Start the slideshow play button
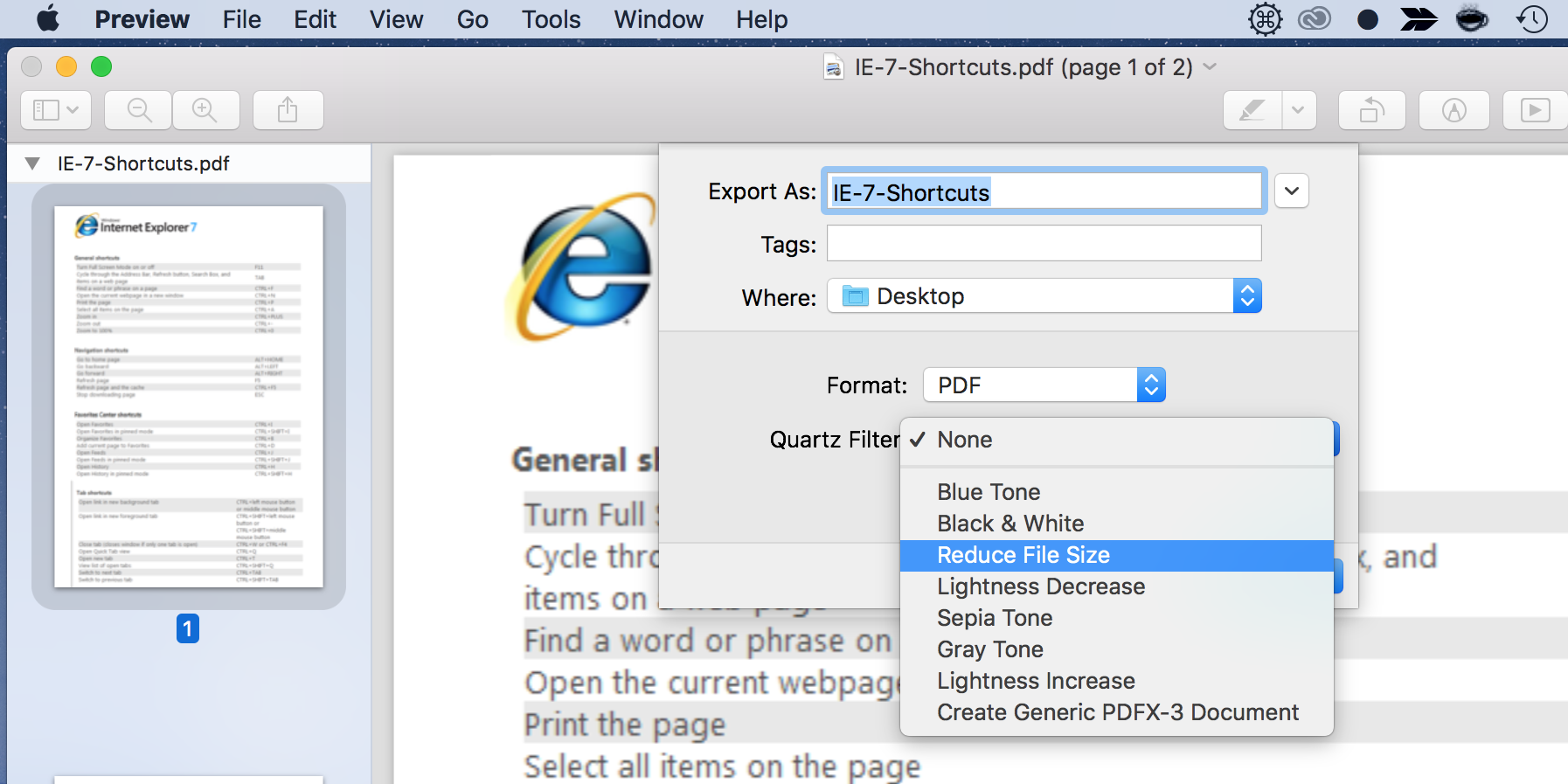Image resolution: width=1568 pixels, height=784 pixels. point(1535,110)
